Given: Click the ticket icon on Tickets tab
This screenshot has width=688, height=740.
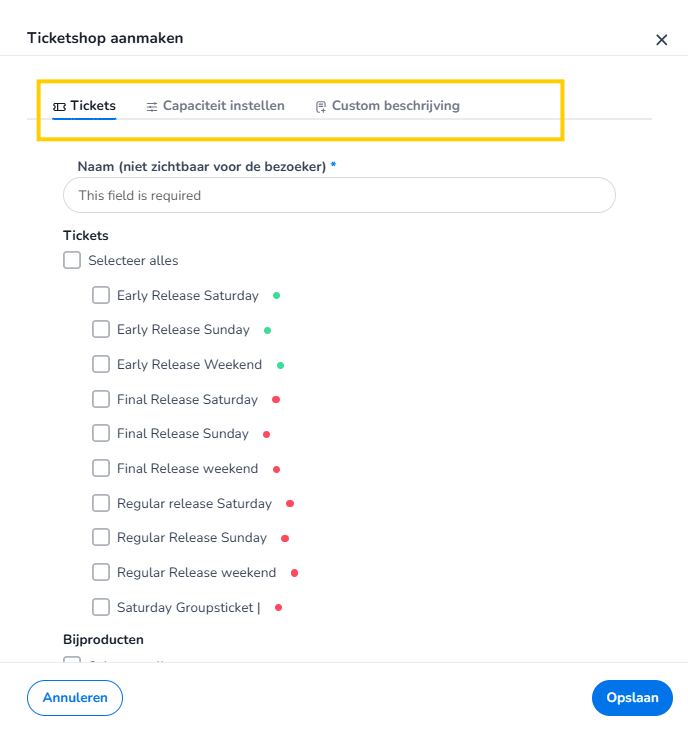Looking at the screenshot, I should pyautogui.click(x=59, y=106).
